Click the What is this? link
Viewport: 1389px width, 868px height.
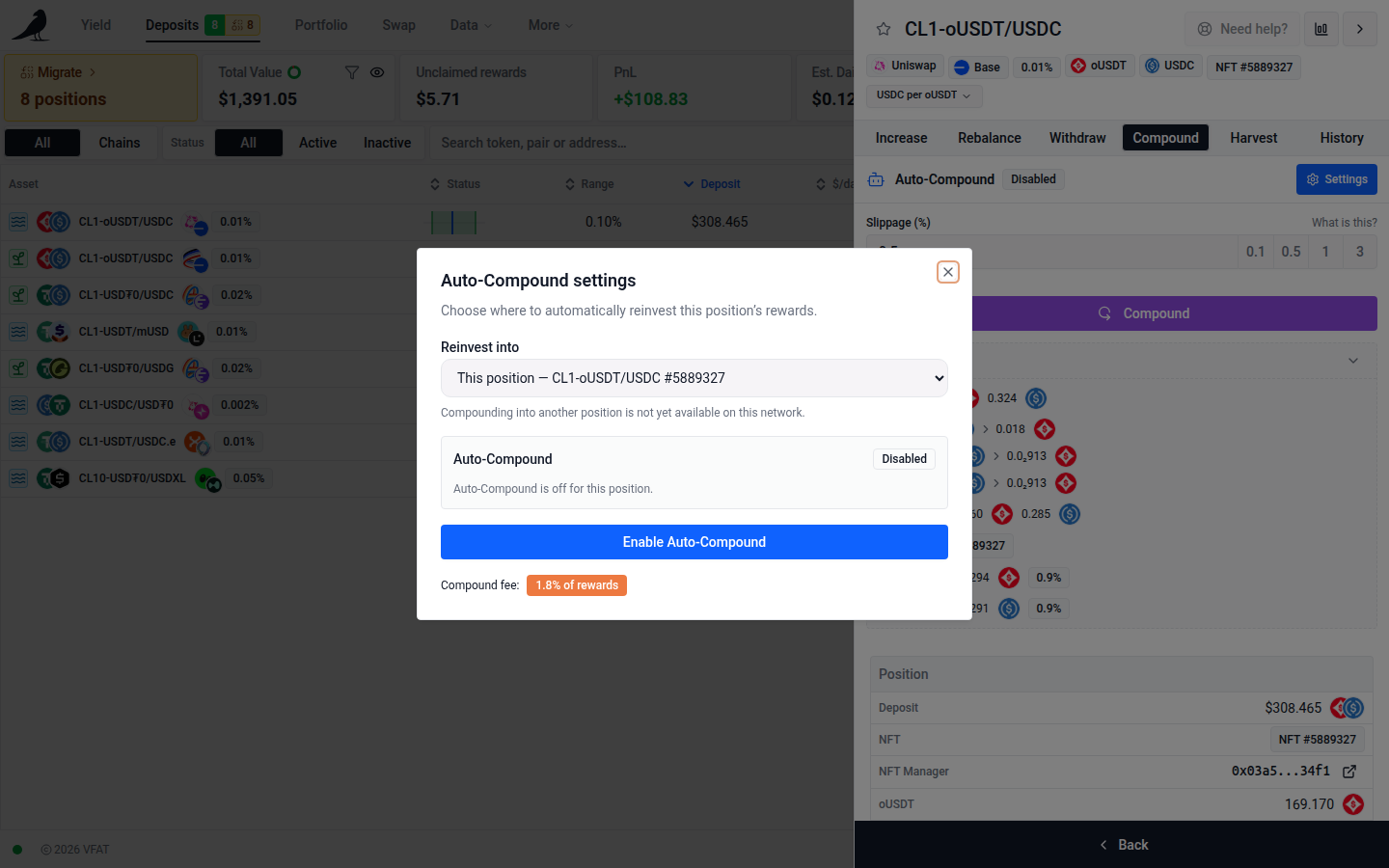[1345, 223]
